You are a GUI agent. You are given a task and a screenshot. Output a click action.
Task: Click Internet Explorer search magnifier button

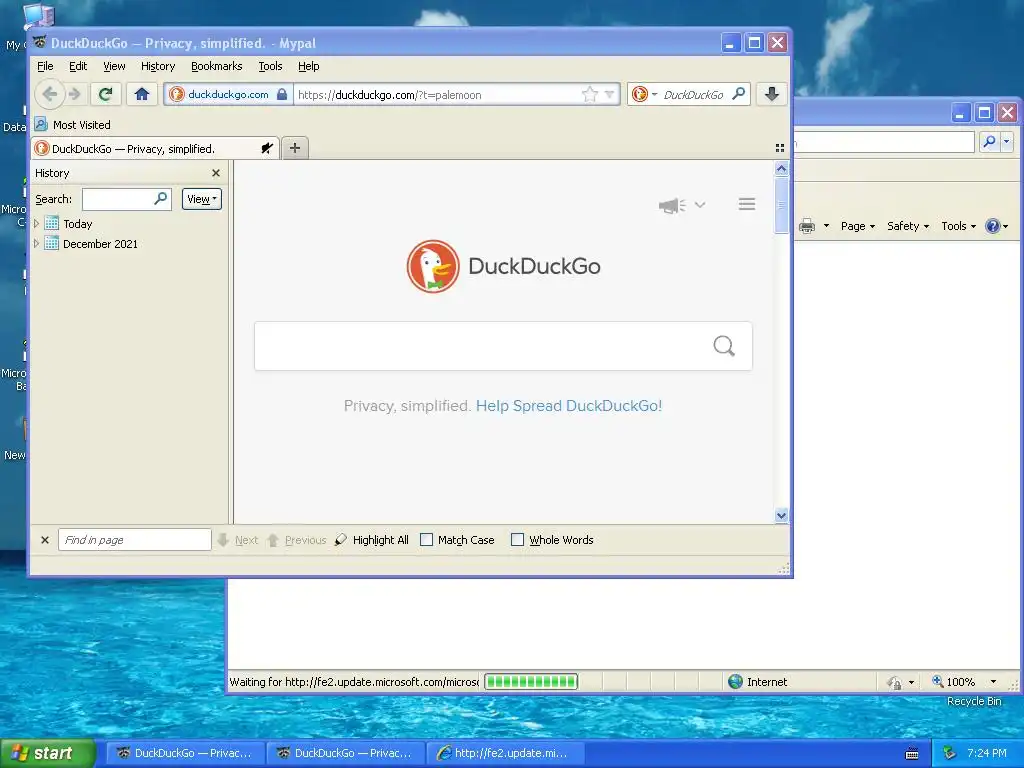tap(990, 141)
